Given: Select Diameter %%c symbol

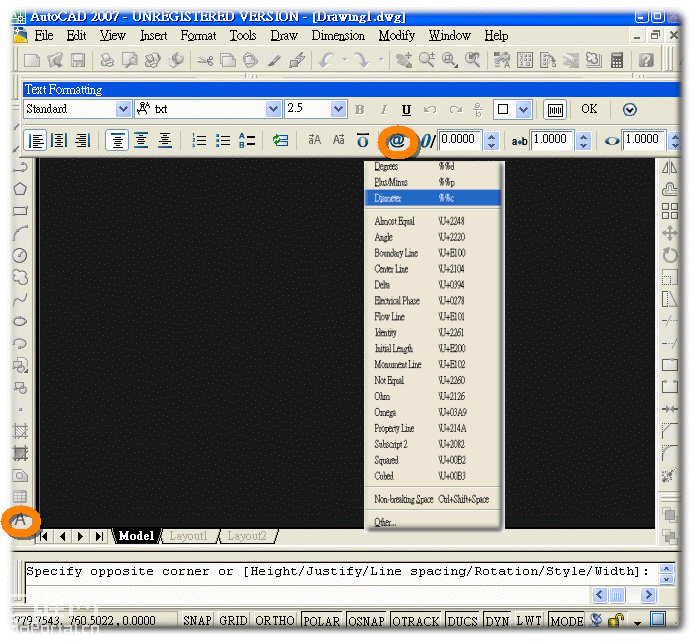Looking at the screenshot, I should coord(433,198).
